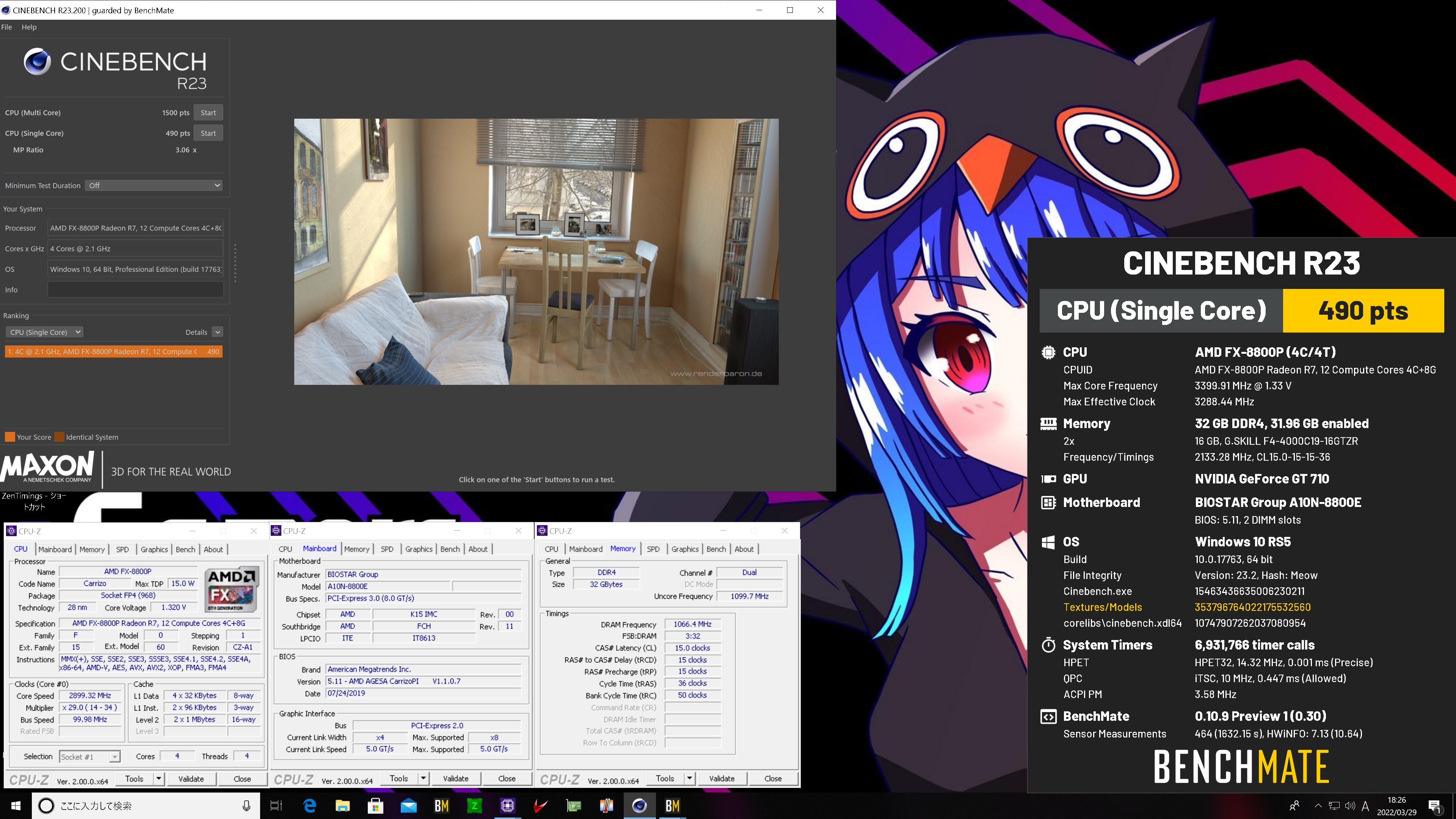Click the rendered room preview image
Image resolution: width=1456 pixels, height=819 pixels.
pos(537,251)
